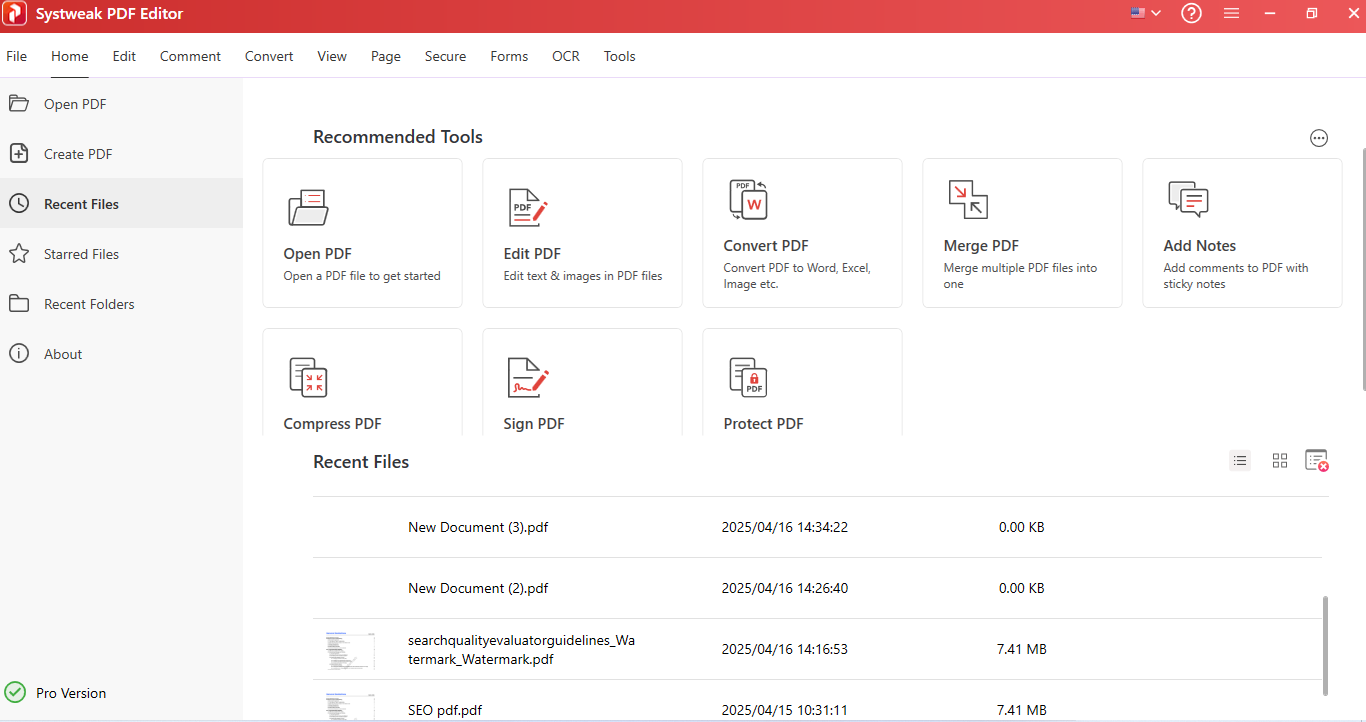The width and height of the screenshot is (1366, 722).
Task: Click the recommended tools panel scrollbar
Action: point(1362,268)
